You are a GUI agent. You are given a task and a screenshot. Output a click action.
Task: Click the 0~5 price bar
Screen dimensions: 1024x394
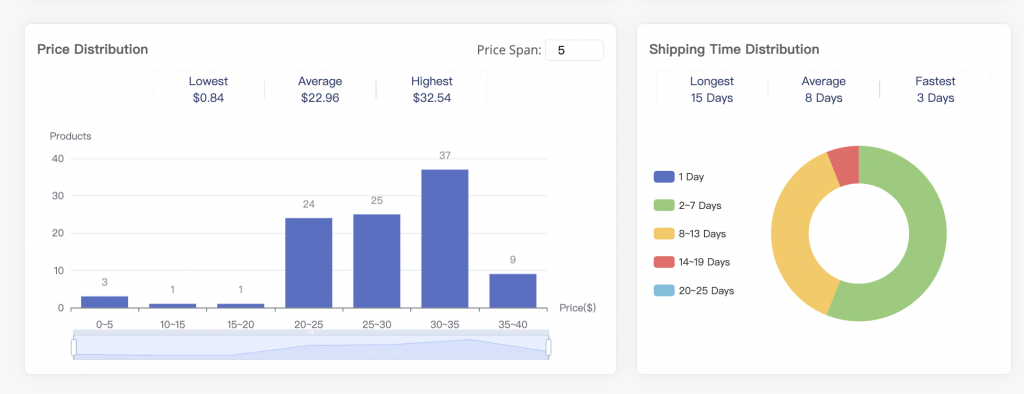tap(104, 302)
